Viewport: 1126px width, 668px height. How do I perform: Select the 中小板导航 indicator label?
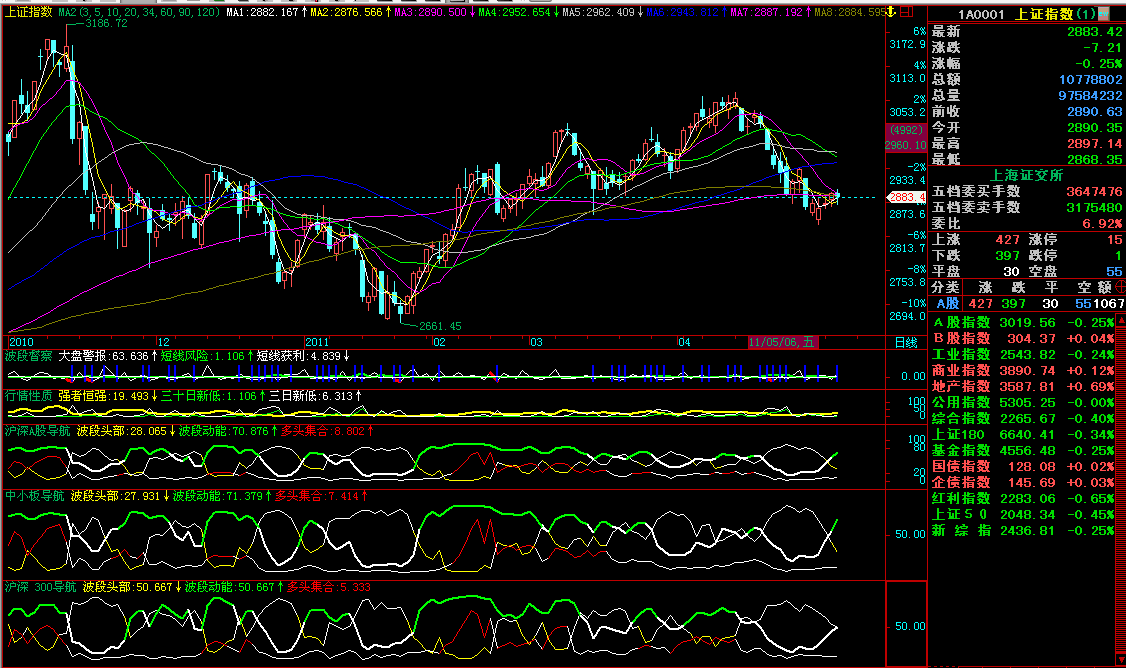pos(34,496)
